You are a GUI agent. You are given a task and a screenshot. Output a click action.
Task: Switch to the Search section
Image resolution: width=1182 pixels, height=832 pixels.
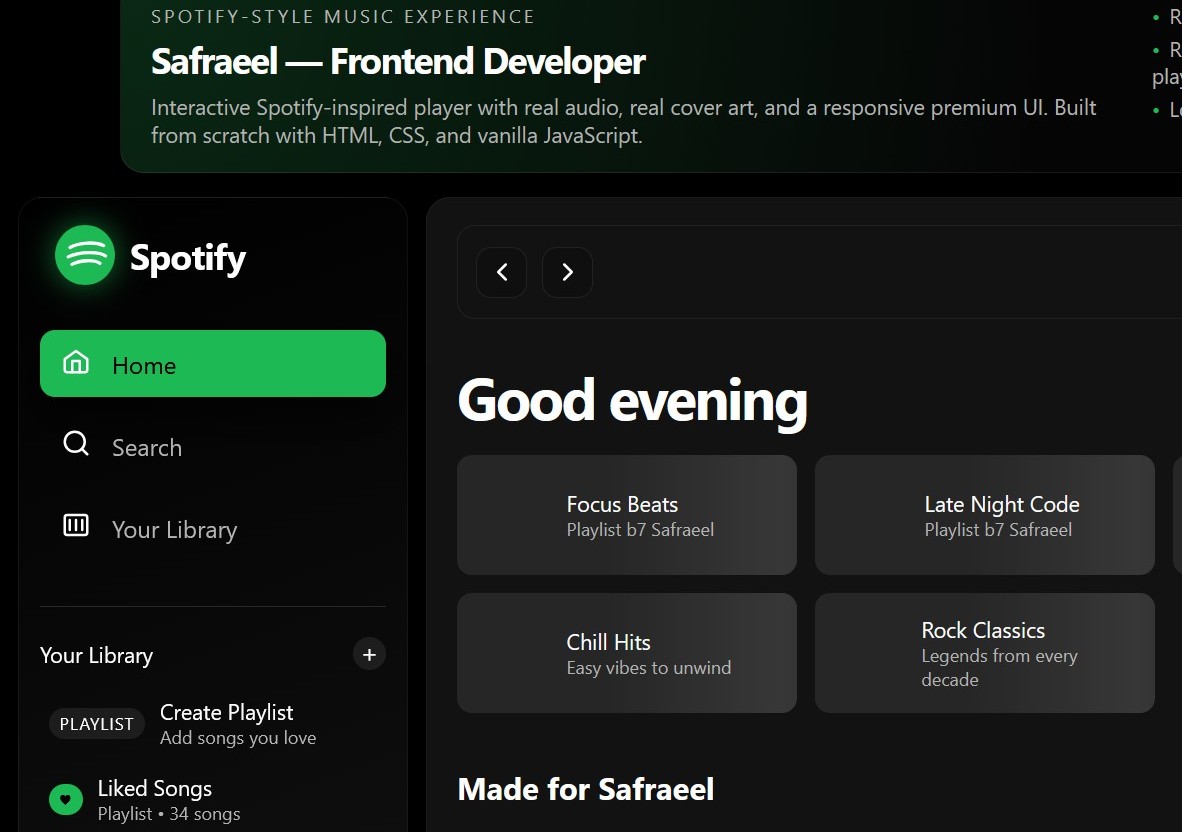[147, 447]
